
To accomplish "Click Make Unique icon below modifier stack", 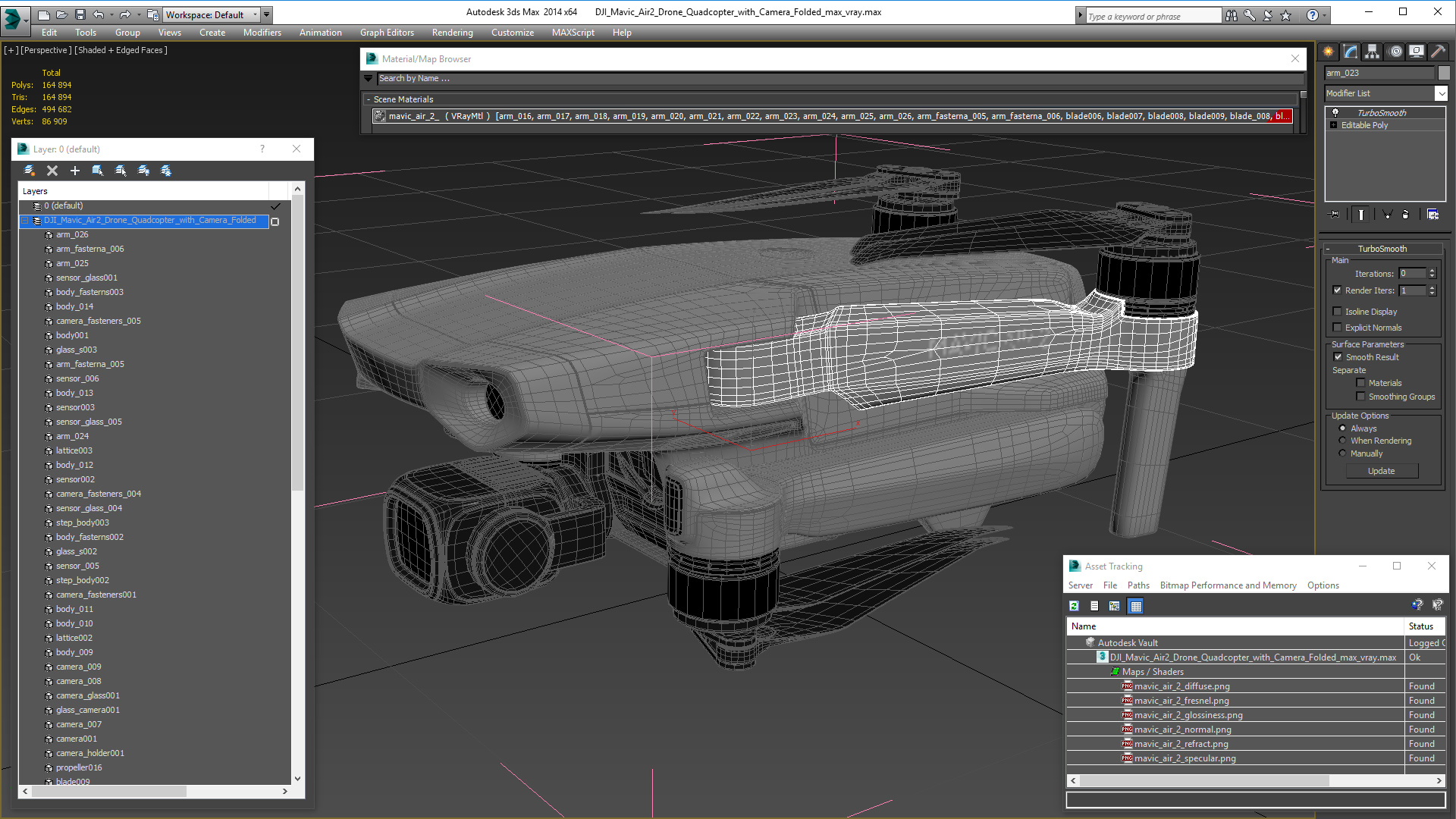I will pos(1387,215).
